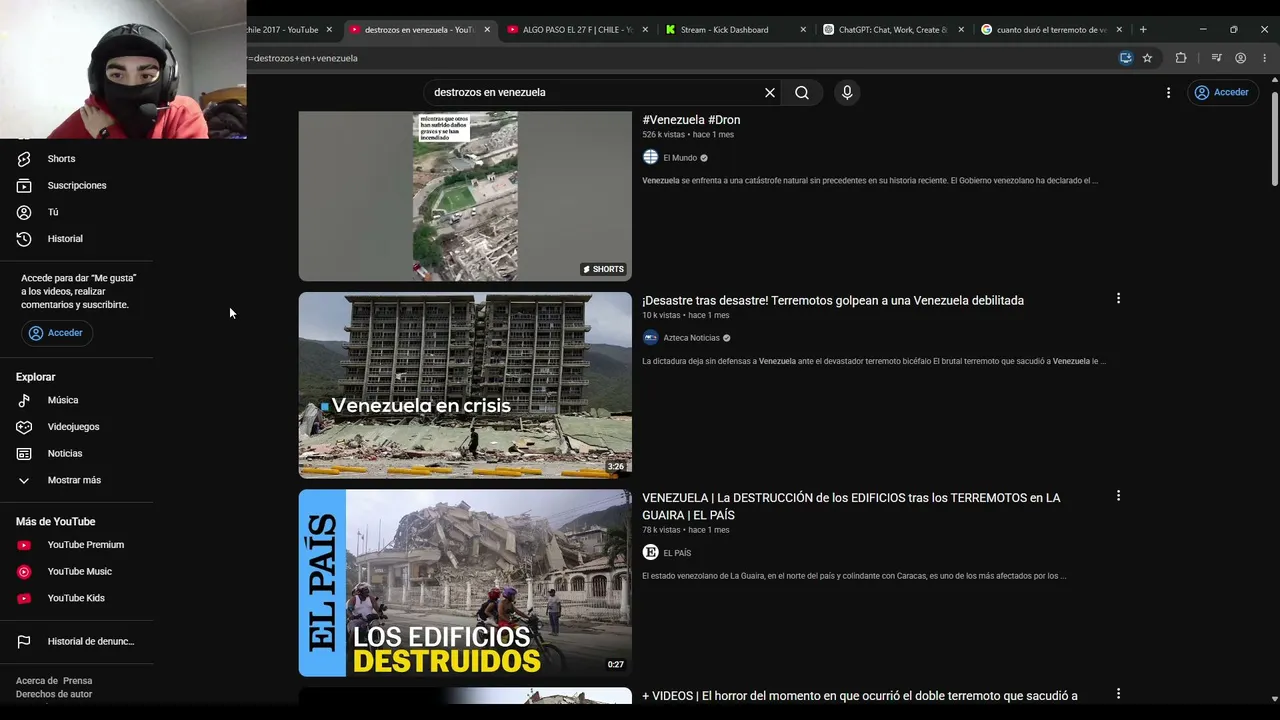Open the Chrome profile avatar icon
Image resolution: width=1280 pixels, height=720 pixels.
(x=1241, y=58)
